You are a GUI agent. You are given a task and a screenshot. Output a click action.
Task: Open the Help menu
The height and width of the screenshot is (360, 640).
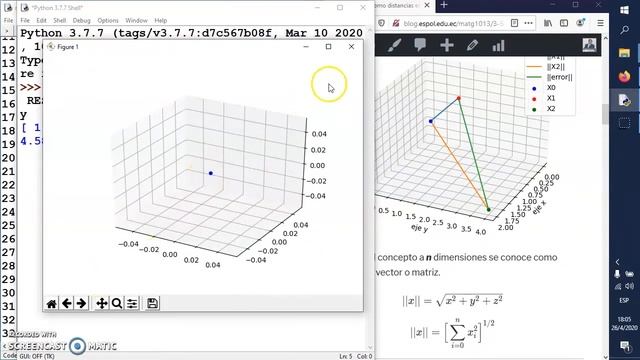160,20
